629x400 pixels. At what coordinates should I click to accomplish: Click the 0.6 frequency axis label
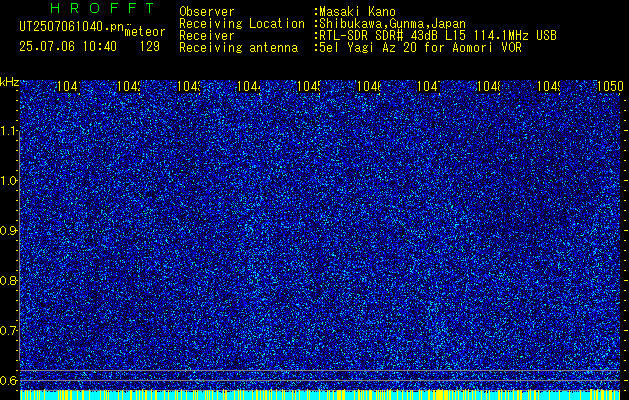coord(10,380)
